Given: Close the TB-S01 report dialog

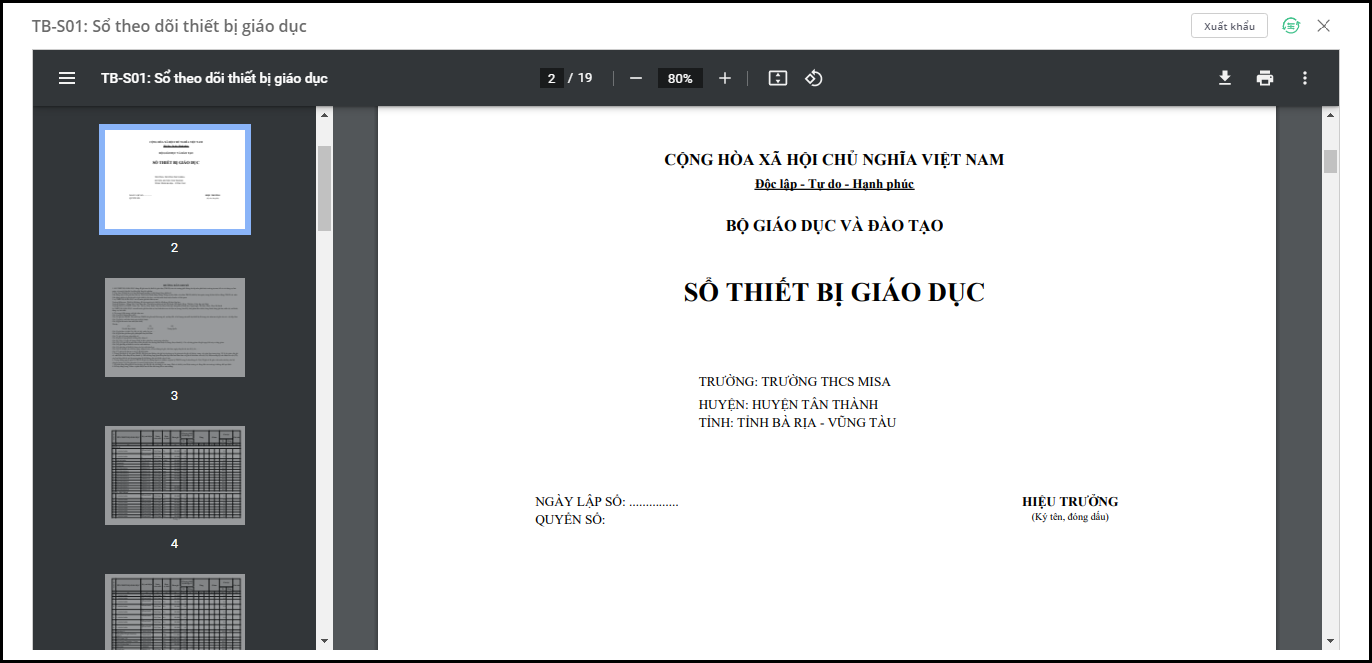Looking at the screenshot, I should coord(1324,26).
